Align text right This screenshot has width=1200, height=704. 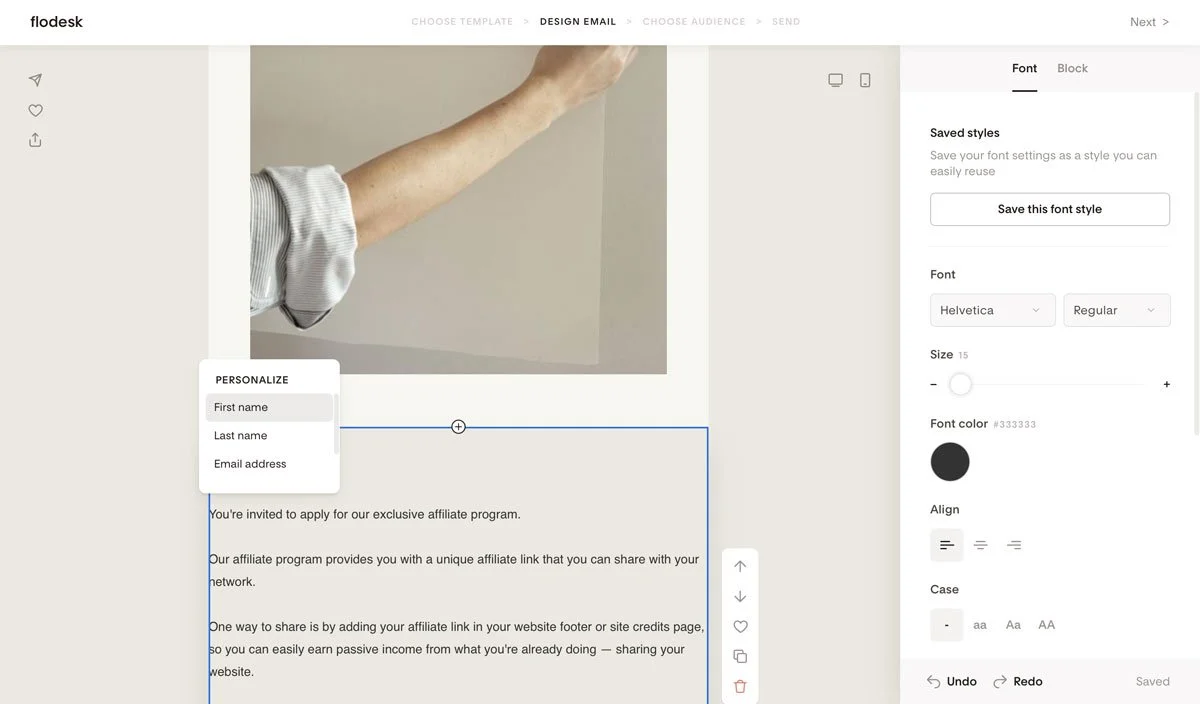click(x=1014, y=545)
